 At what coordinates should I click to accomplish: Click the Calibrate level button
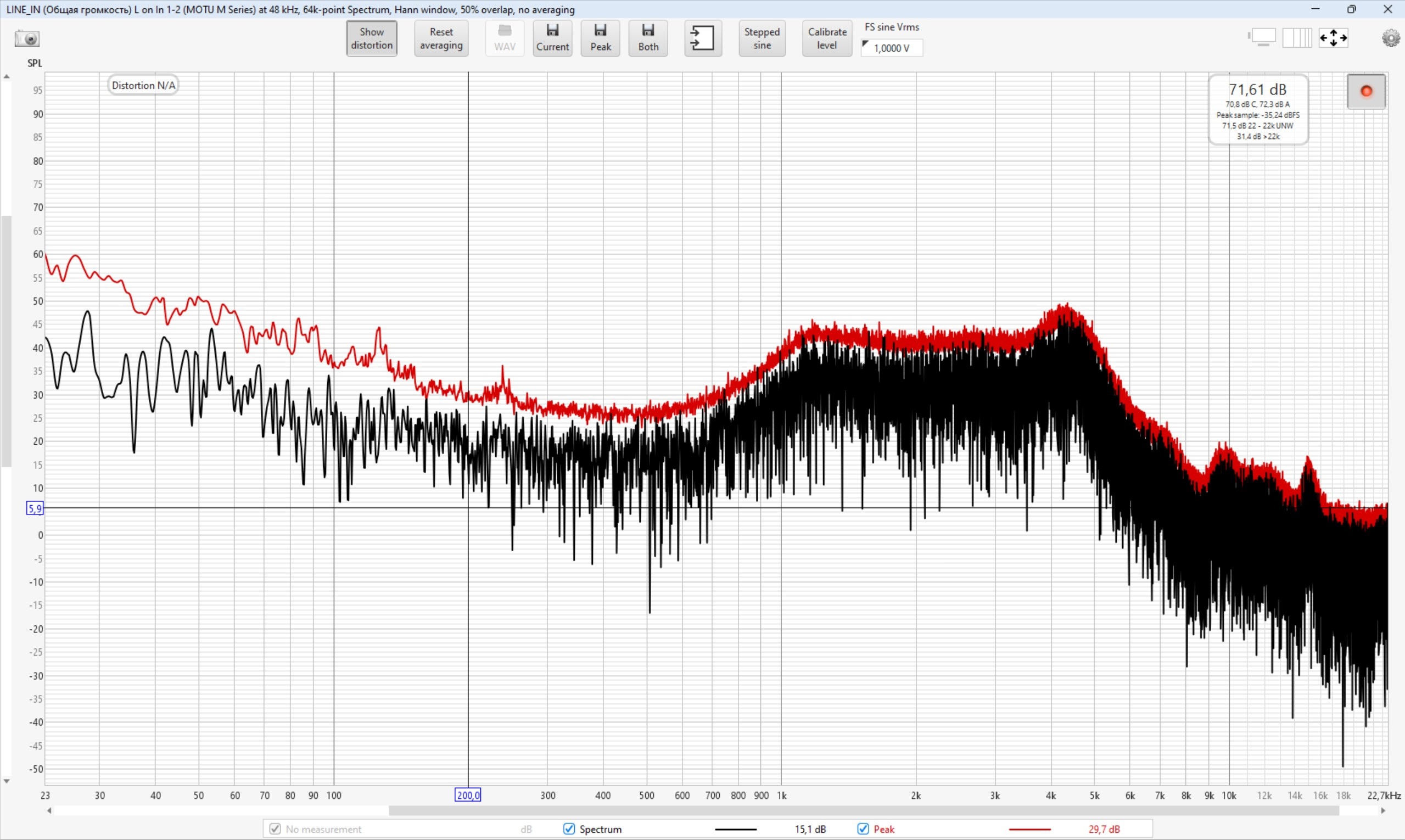point(826,38)
